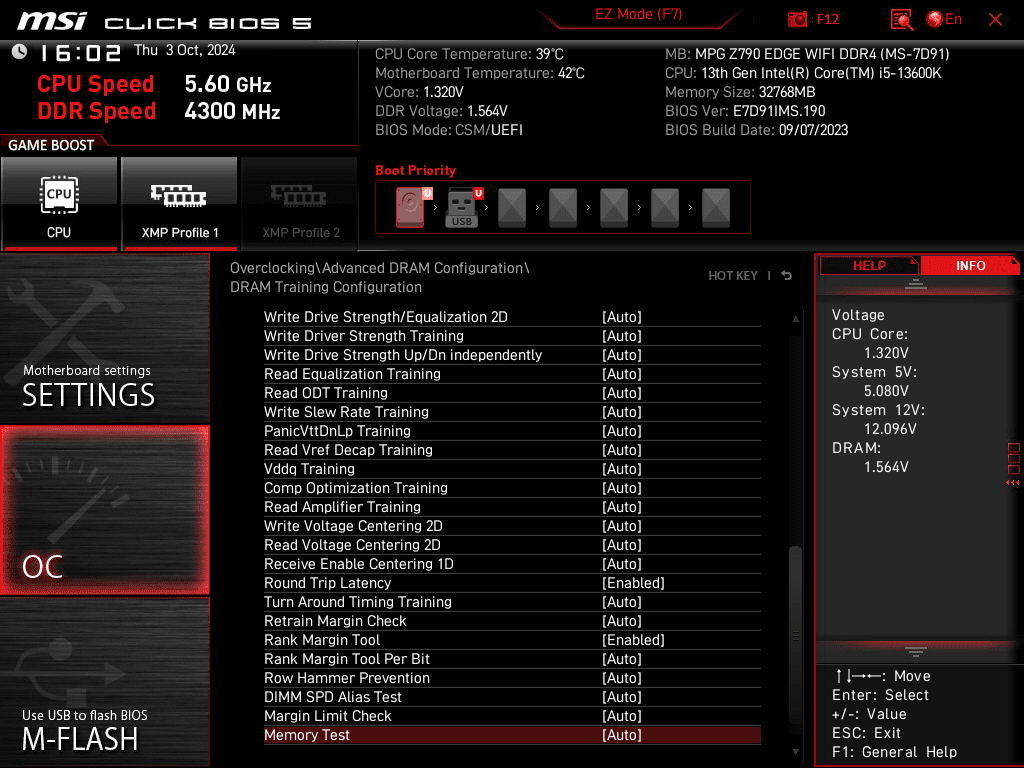Open the HELP tab
The height and width of the screenshot is (768, 1024).
pyautogui.click(x=869, y=266)
